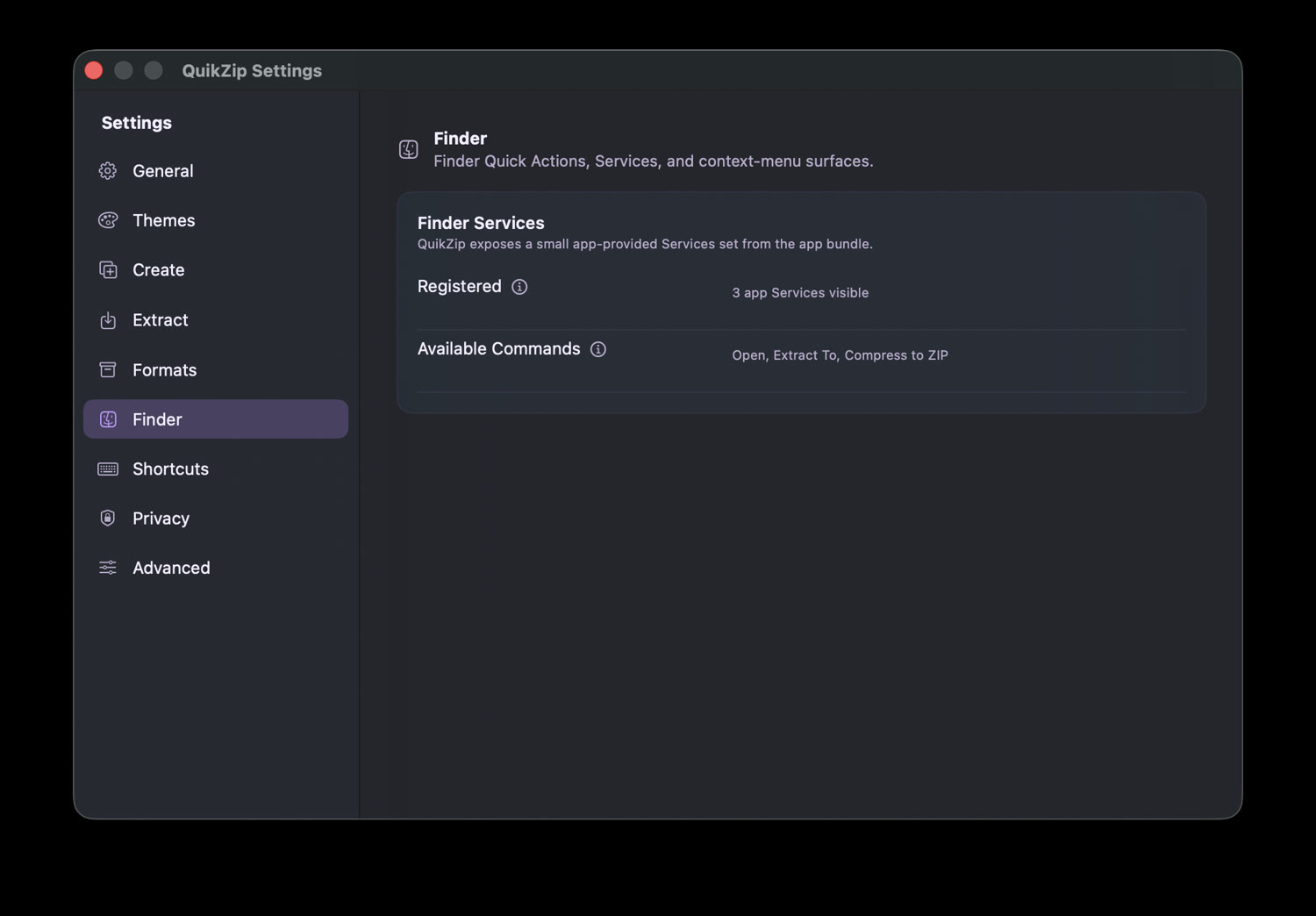Switch to the Themes section
This screenshot has height=916, width=1316.
pyautogui.click(x=216, y=220)
